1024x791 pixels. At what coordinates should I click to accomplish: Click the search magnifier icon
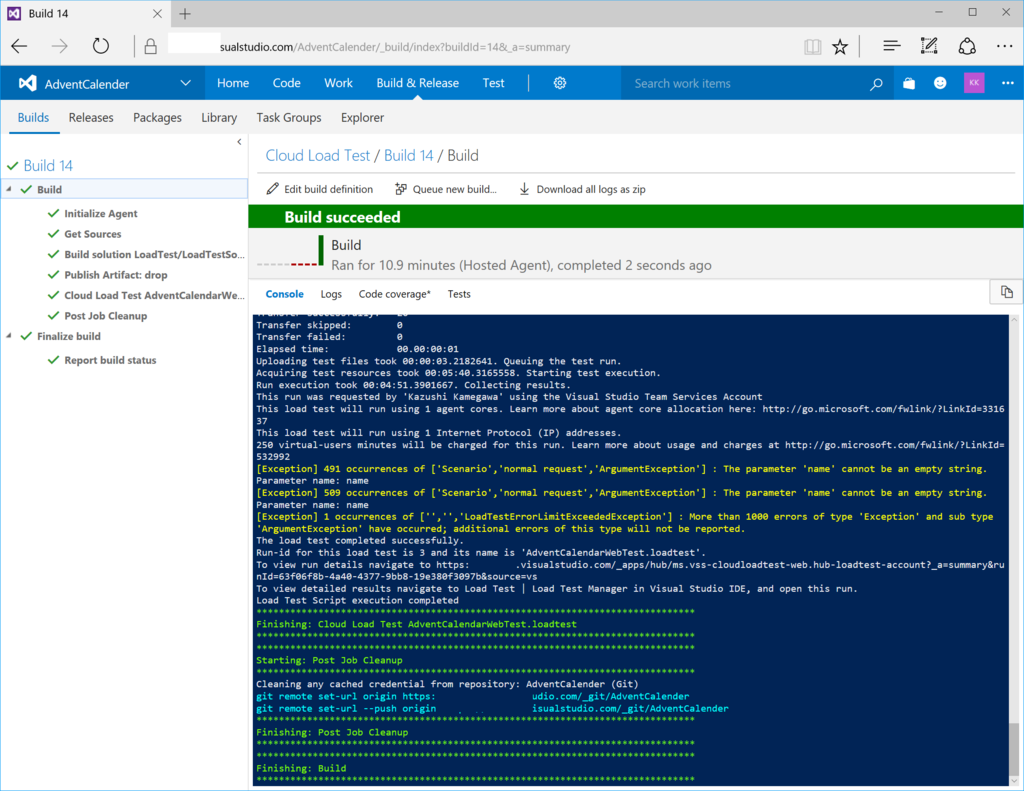(x=876, y=84)
